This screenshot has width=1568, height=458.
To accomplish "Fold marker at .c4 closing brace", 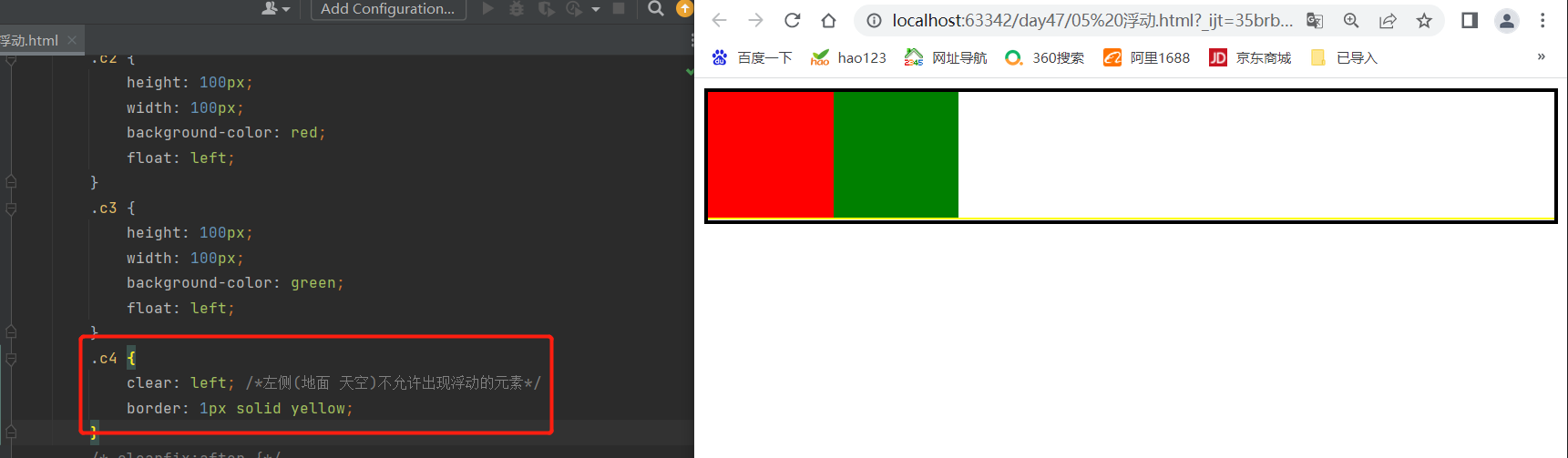I will [11, 432].
